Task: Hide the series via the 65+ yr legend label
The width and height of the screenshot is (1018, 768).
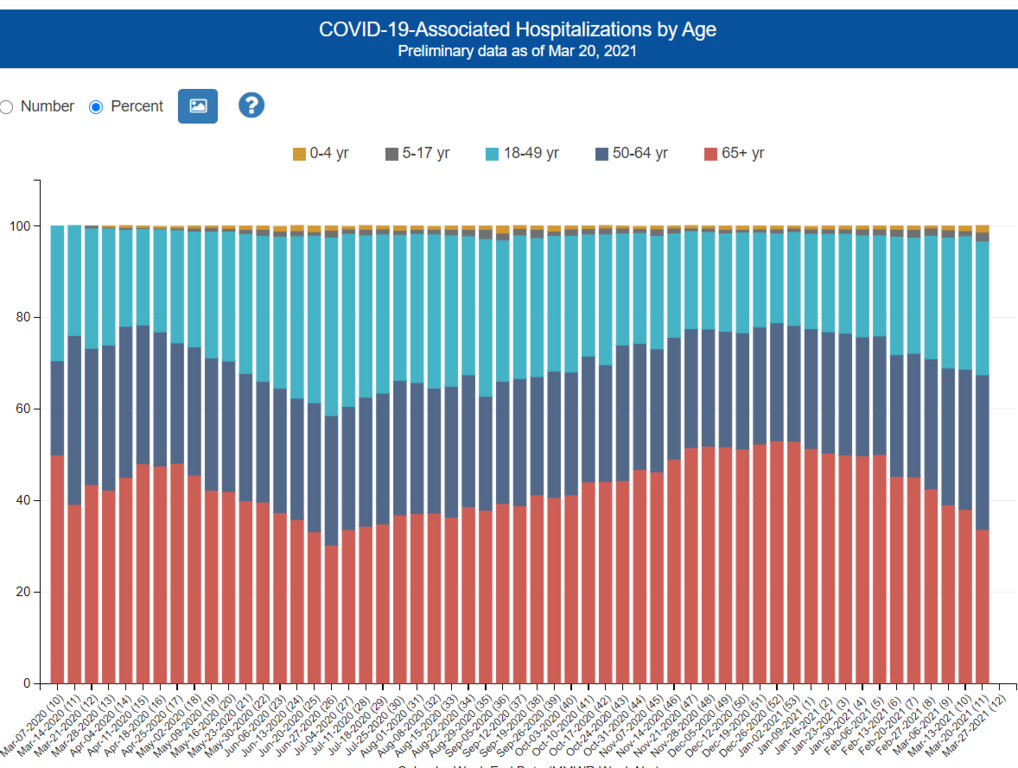Action: [x=743, y=154]
